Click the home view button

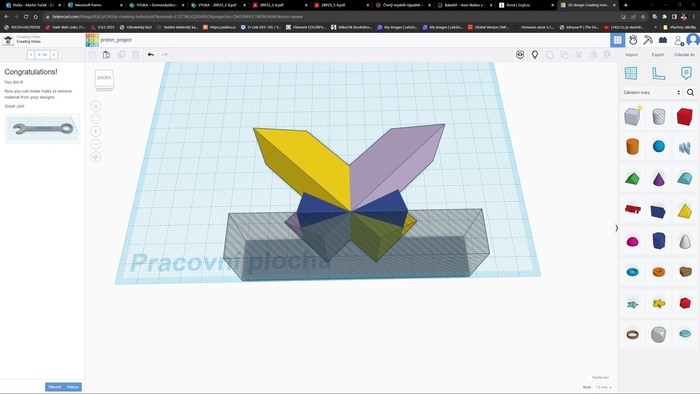pos(96,106)
